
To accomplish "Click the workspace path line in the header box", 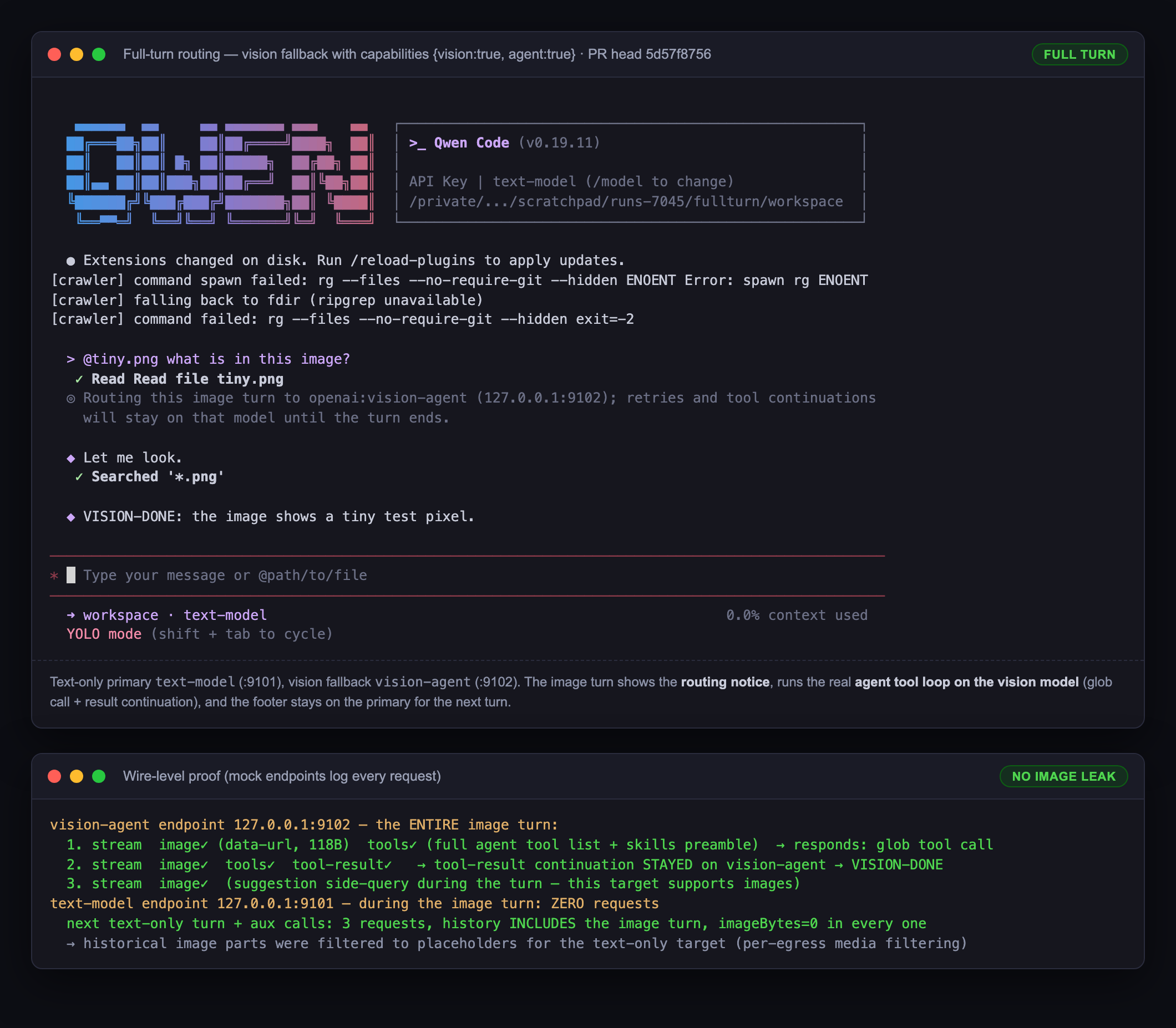I will pos(626,202).
